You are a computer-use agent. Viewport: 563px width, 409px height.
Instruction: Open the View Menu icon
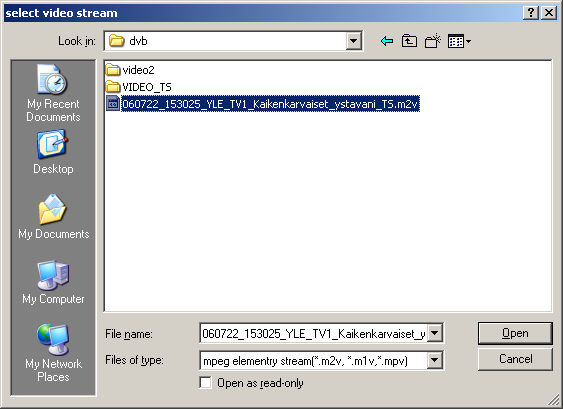[x=459, y=41]
